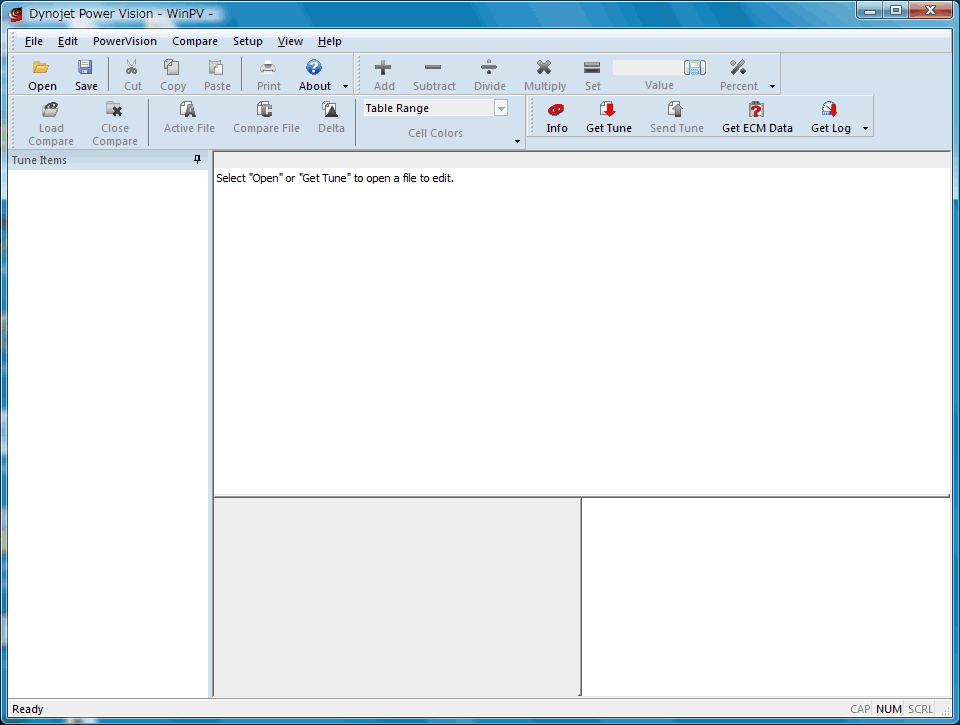Screen dimensions: 960x725
Task: Click Close Compare icon
Action: point(114,110)
